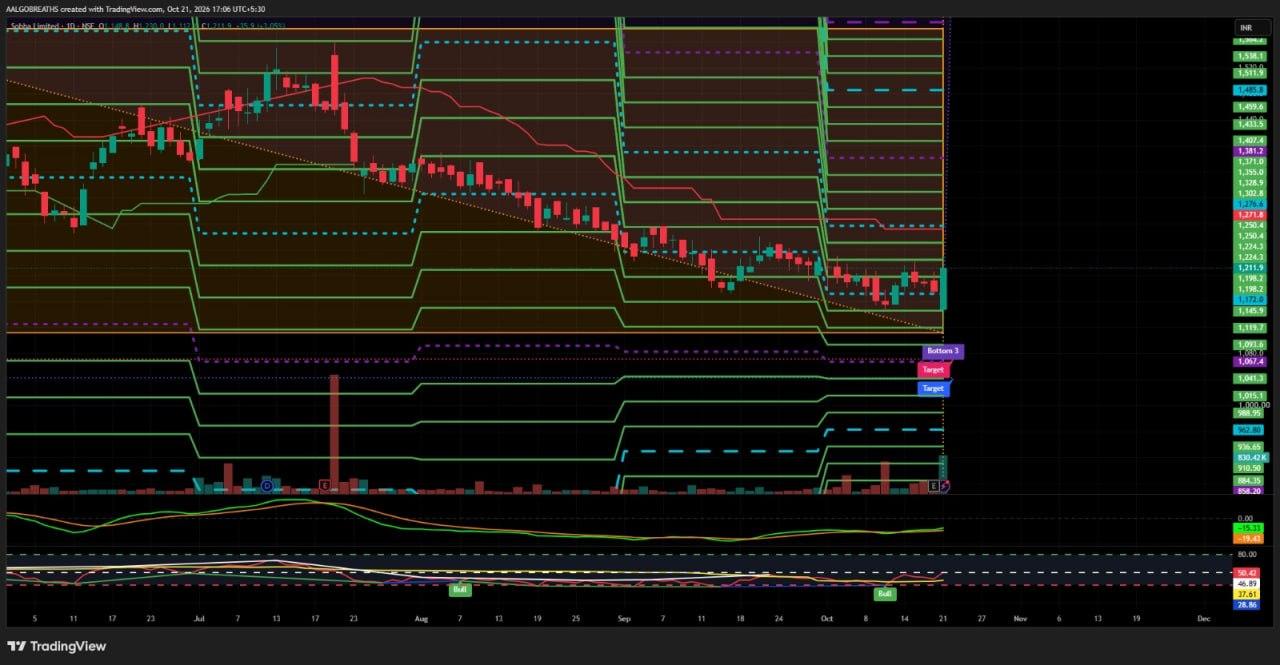Select the blue Target label

coord(932,388)
